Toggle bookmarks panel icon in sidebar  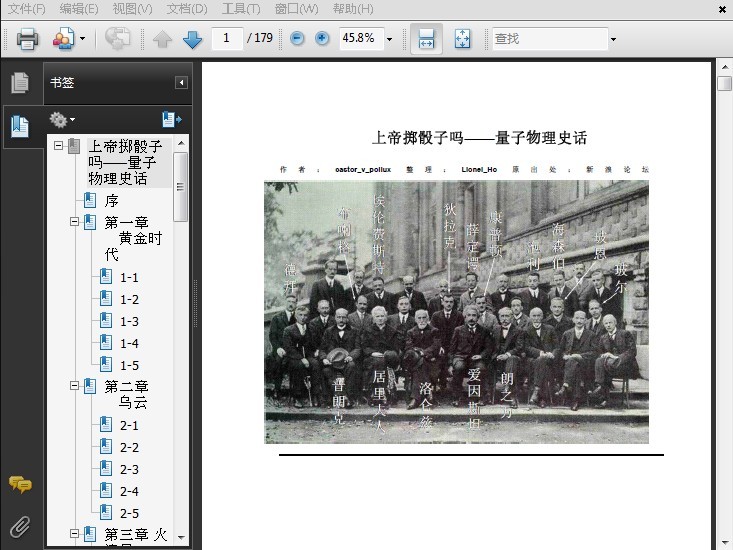(20, 127)
